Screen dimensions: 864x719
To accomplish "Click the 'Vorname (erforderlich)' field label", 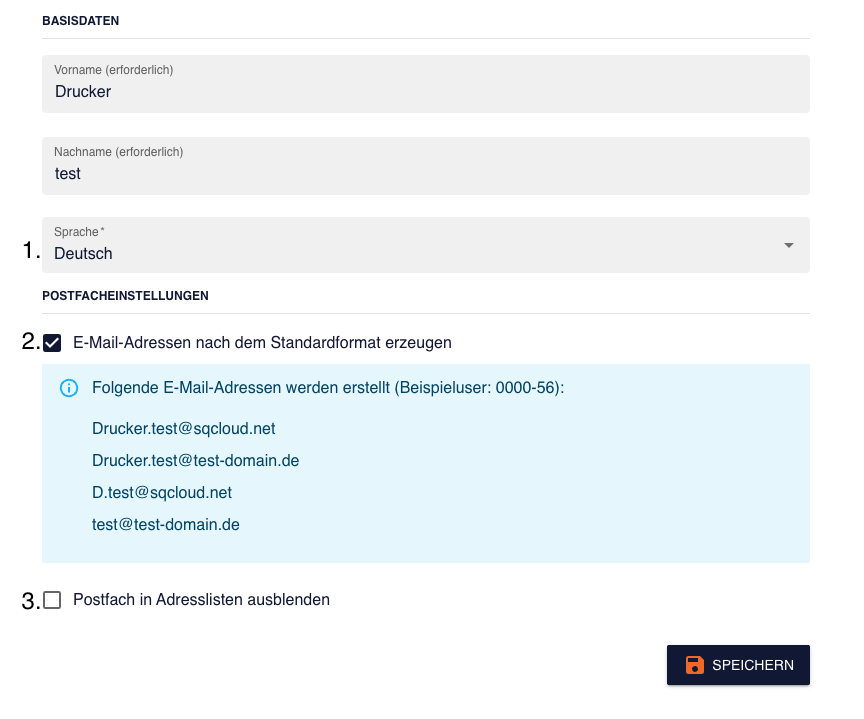I will (114, 70).
